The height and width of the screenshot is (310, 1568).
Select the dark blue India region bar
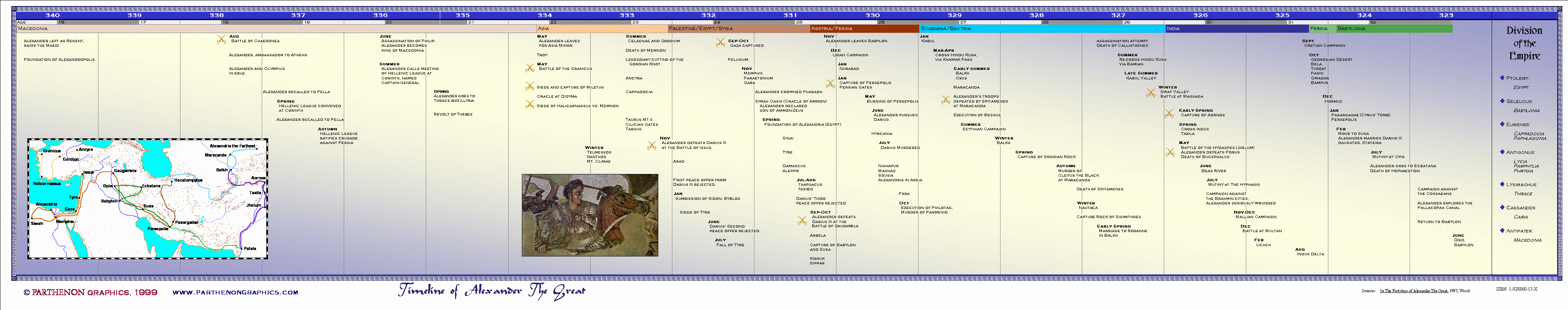1236,28
